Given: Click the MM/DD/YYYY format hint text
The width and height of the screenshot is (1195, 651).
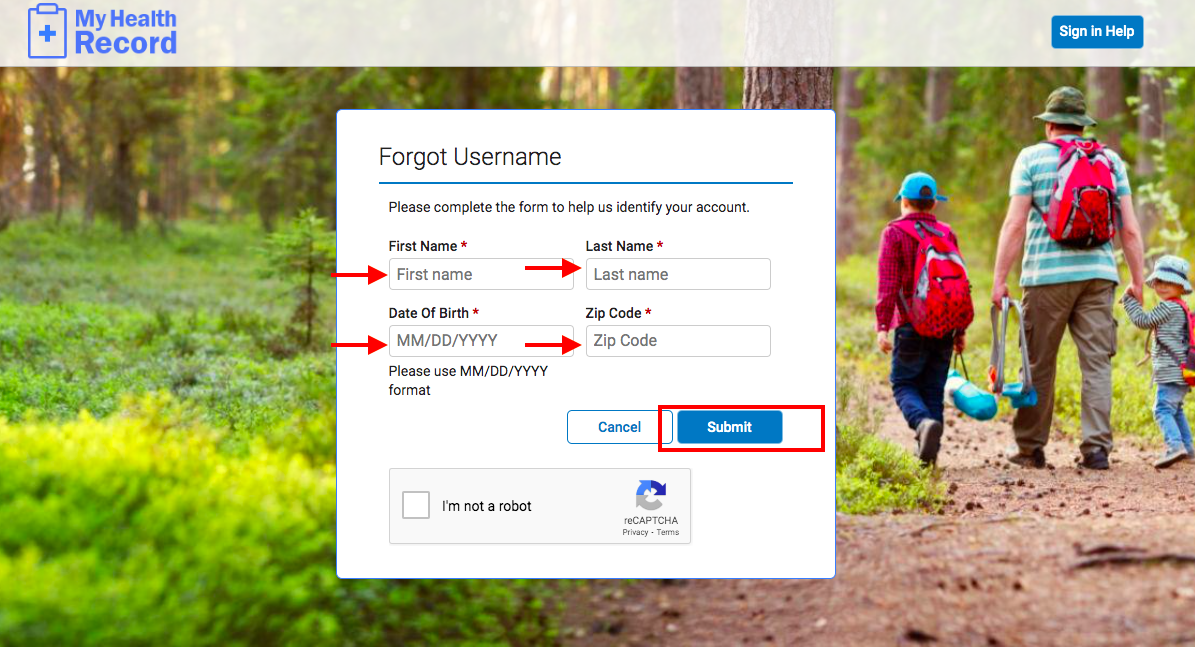Looking at the screenshot, I should pyautogui.click(x=467, y=380).
